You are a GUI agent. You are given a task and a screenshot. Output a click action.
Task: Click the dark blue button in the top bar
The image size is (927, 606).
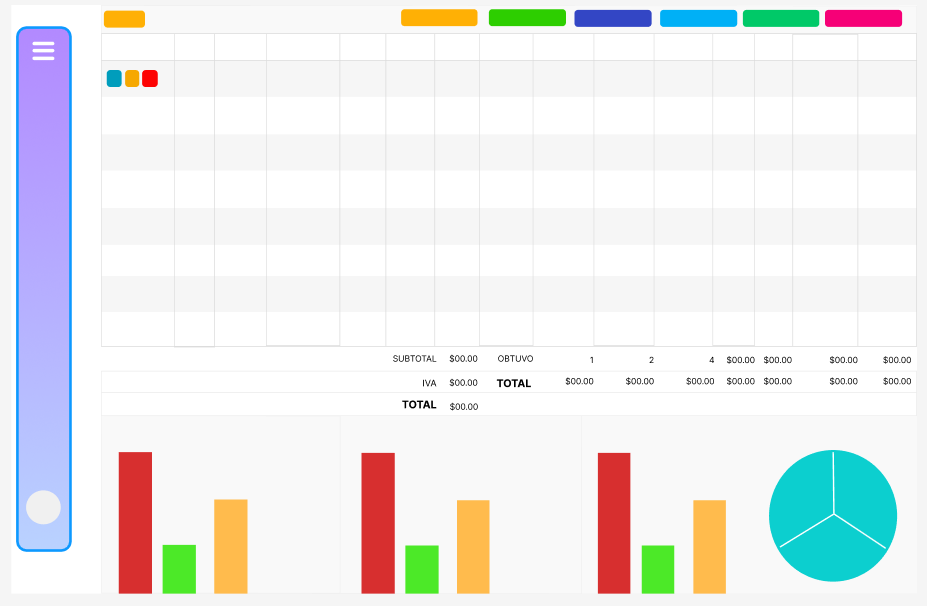[x=612, y=18]
